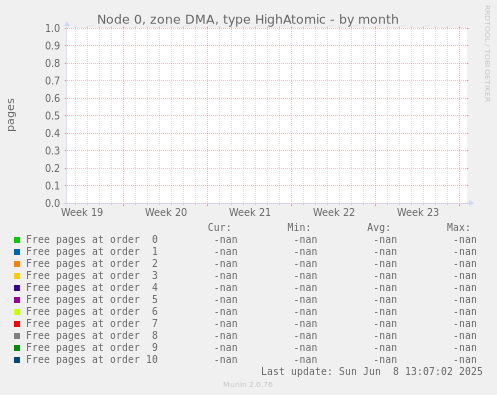Image resolution: width=497 pixels, height=395 pixels.
Task: Click the red order 7 legend swatch
Action: [x=17, y=324]
